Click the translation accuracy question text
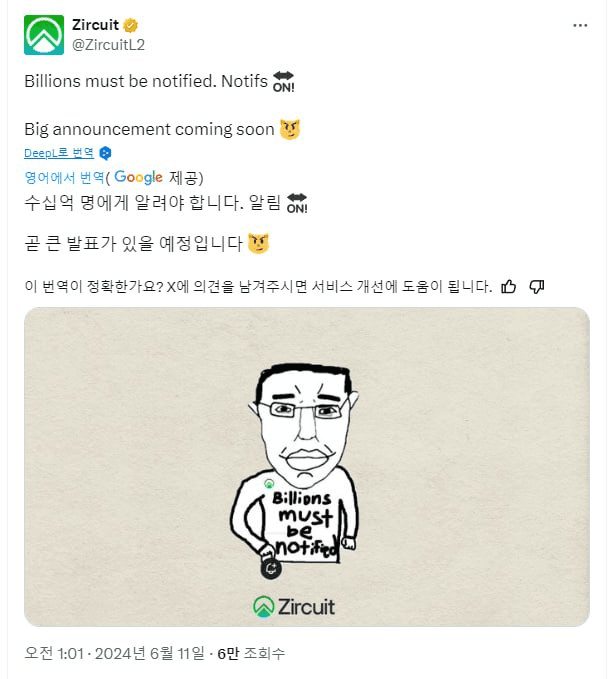 click(x=257, y=287)
